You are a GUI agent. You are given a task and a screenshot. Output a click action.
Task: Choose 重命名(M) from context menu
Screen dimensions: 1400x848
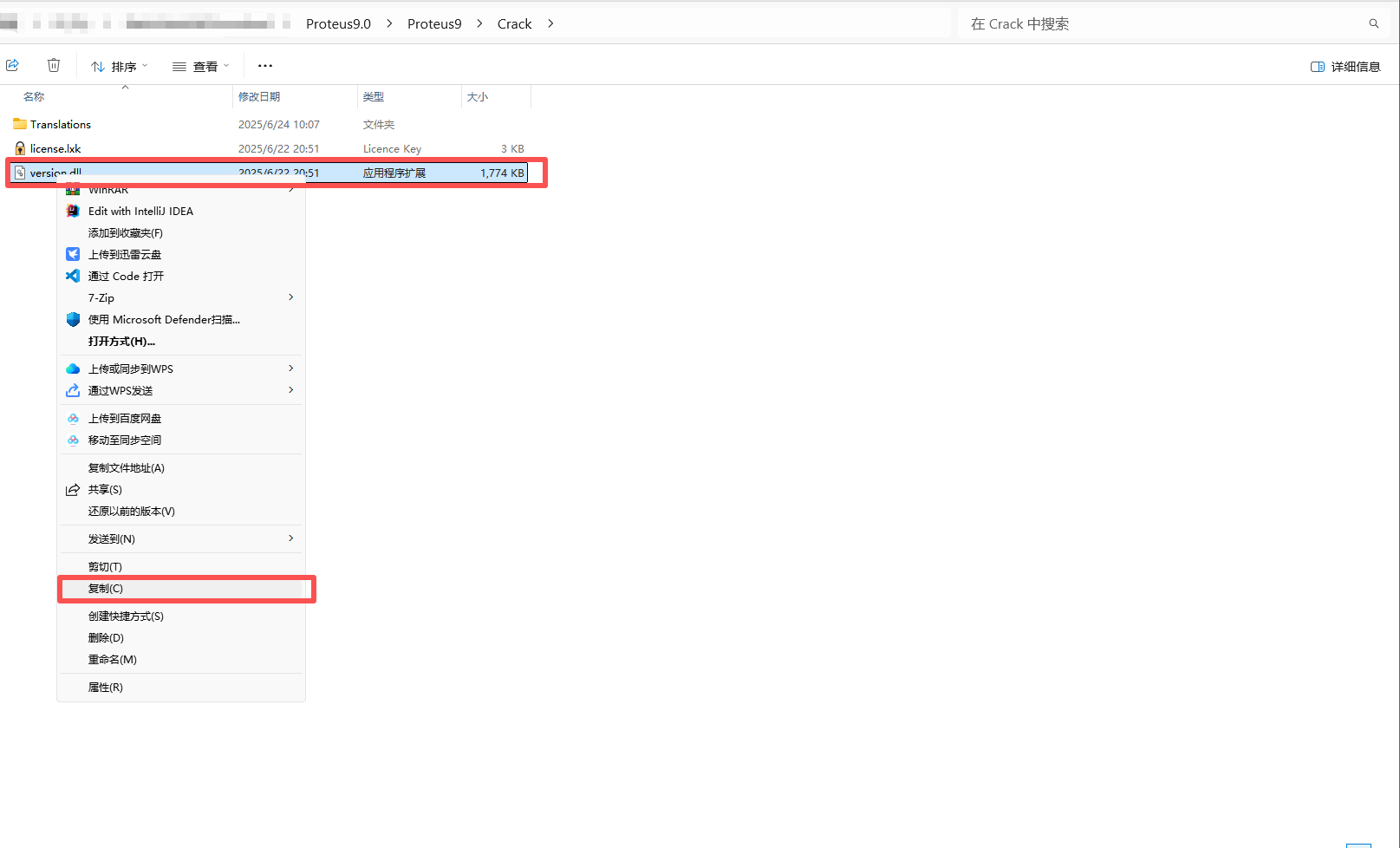(181, 659)
